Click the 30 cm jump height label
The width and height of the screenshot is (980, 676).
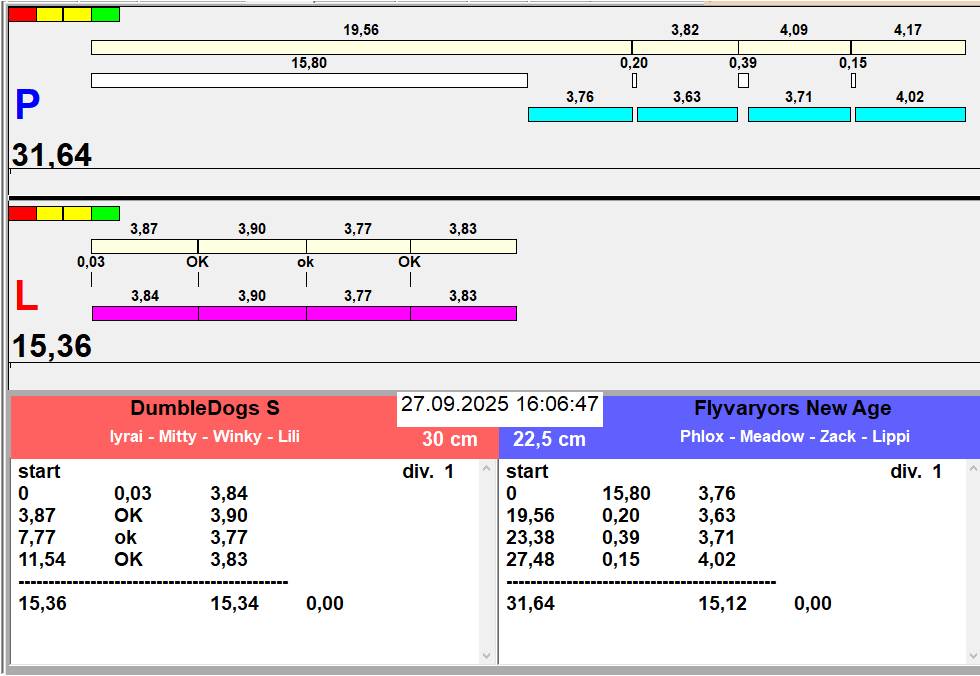point(449,439)
